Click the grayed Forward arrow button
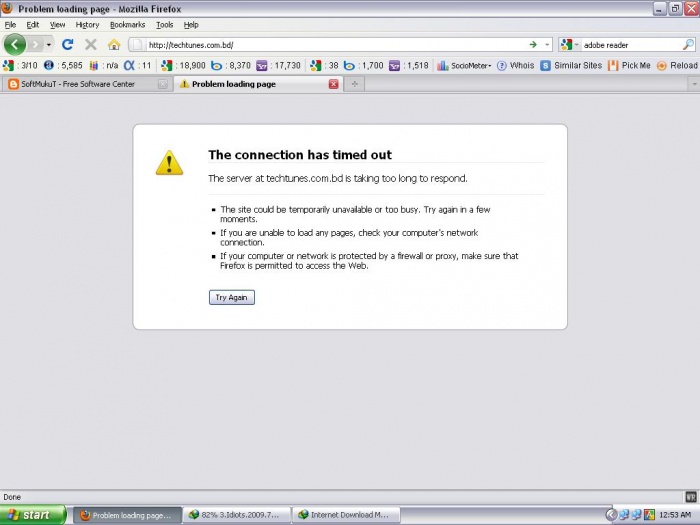Viewport: 700px width, 525px height. click(x=35, y=45)
